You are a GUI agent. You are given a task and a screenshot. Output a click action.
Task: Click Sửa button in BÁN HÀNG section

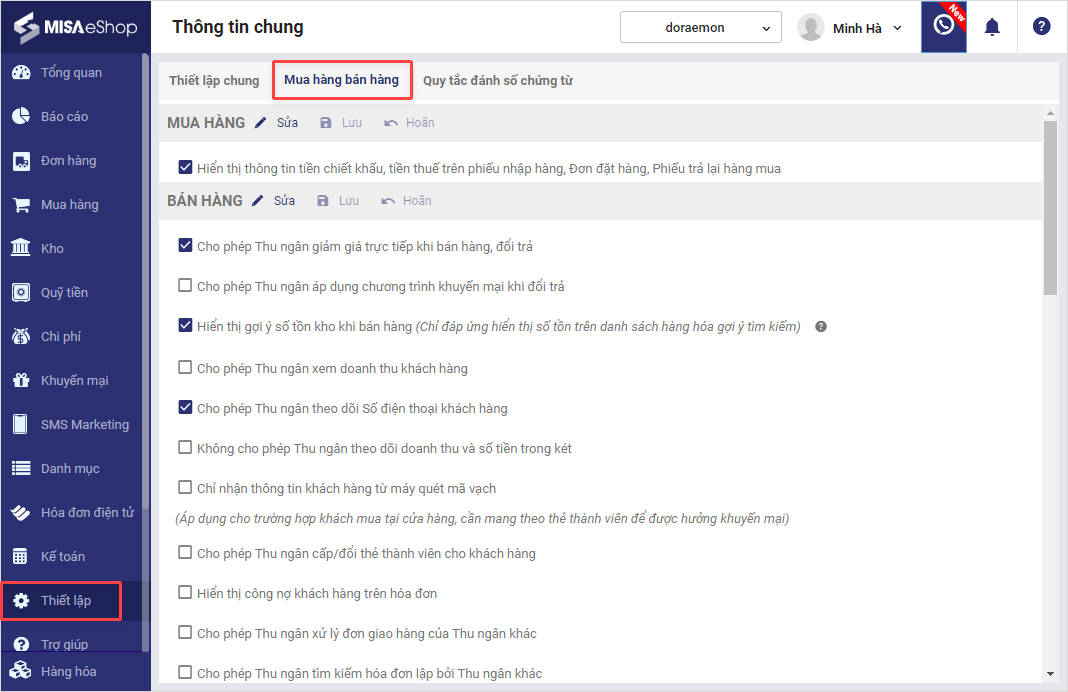pyautogui.click(x=274, y=201)
